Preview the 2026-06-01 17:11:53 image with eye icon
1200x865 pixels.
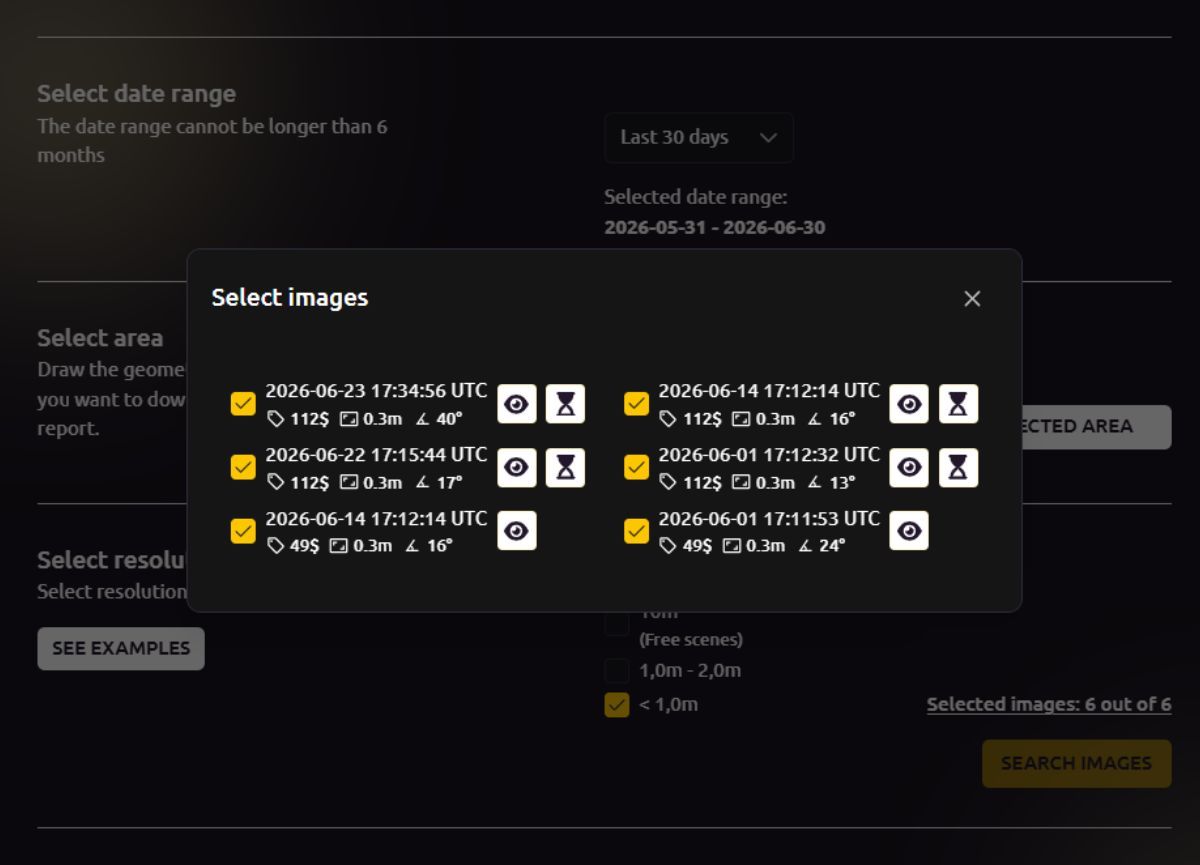909,531
